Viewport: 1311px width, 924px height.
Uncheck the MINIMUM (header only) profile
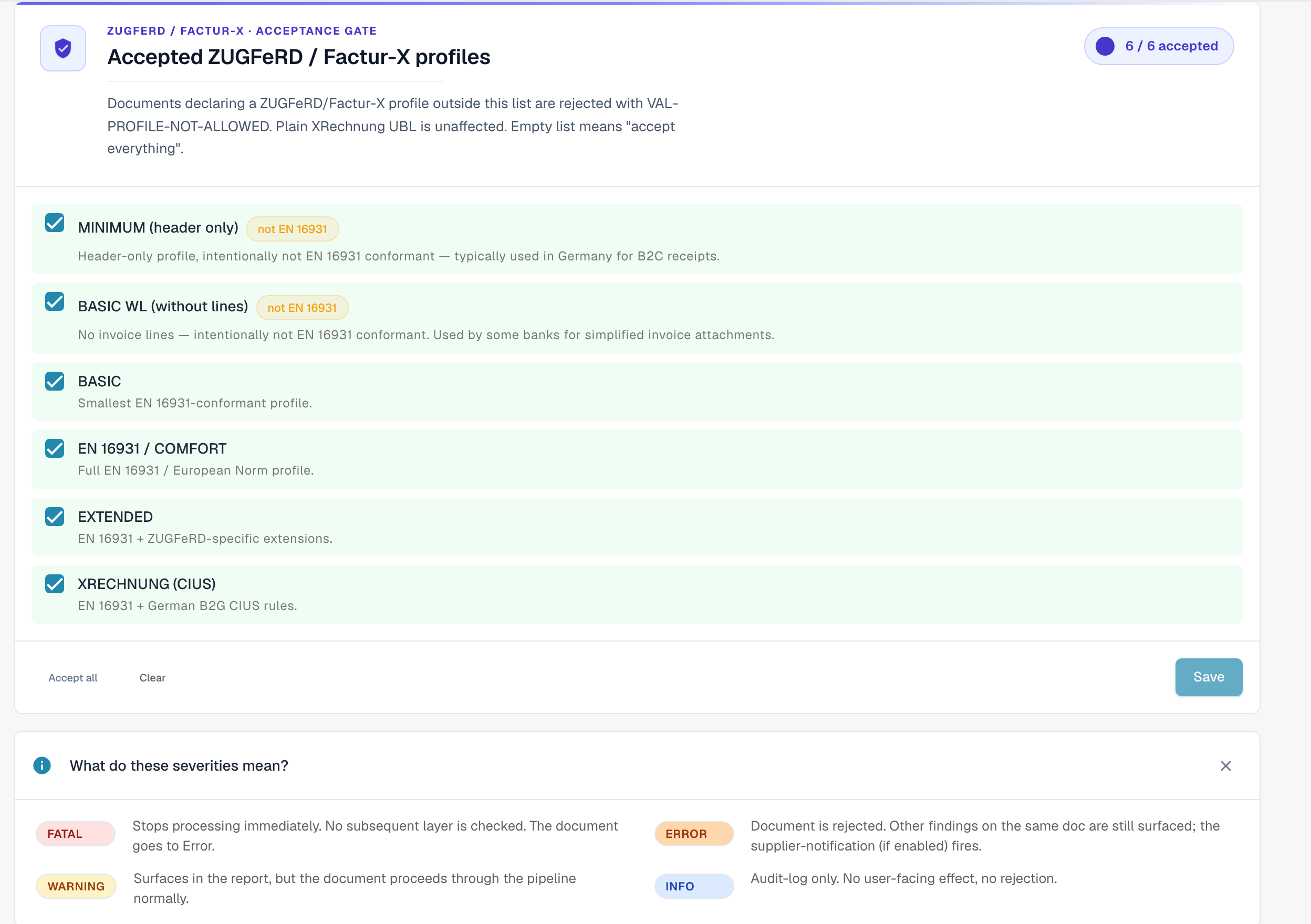click(x=55, y=223)
